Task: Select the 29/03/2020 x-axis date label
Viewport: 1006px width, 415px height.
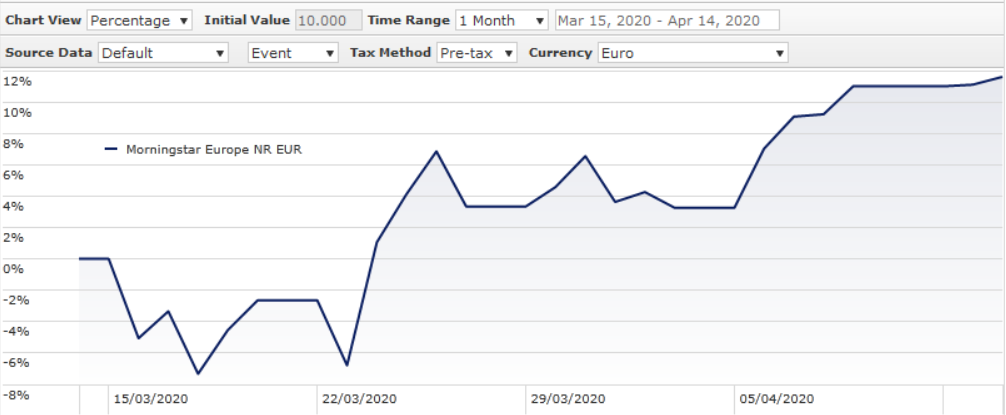Action: pos(568,398)
